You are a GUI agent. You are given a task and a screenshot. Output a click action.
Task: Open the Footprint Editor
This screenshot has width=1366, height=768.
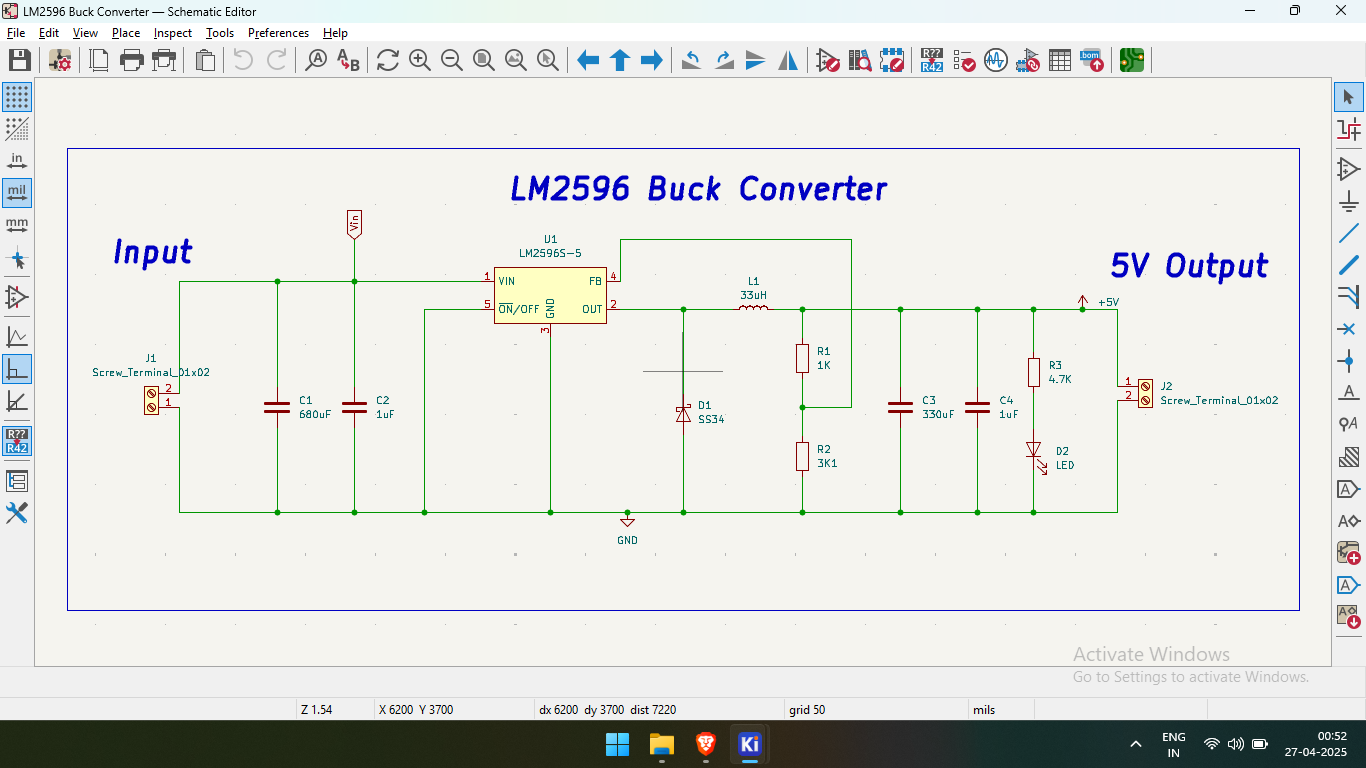(893, 60)
